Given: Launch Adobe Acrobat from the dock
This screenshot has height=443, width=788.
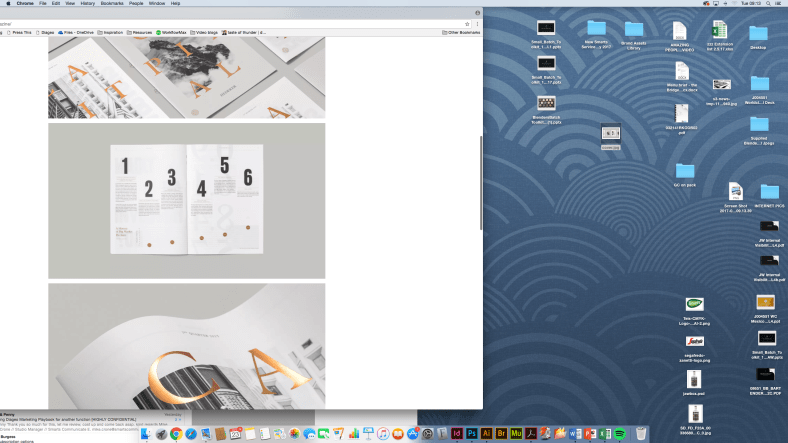Looking at the screenshot, I should [x=531, y=433].
